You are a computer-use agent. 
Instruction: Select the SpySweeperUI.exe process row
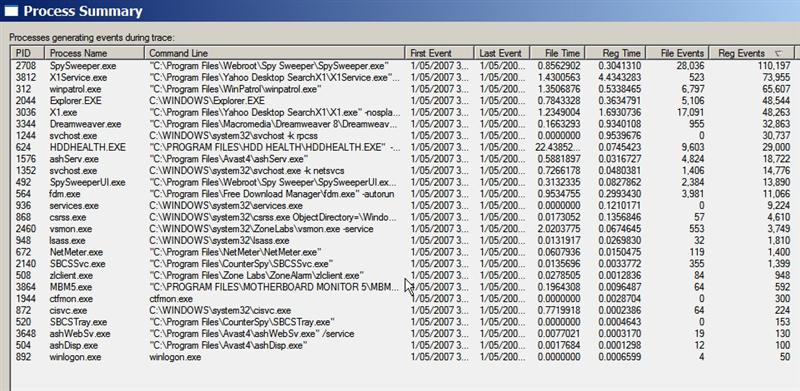coord(403,182)
